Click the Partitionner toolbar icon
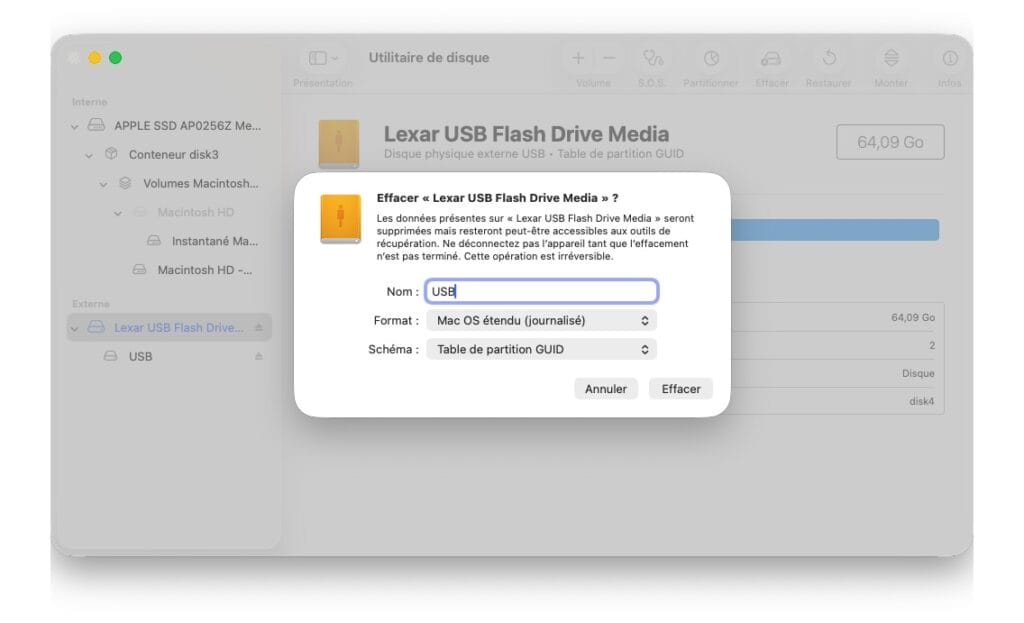Viewport: 1024px width, 623px height. click(x=711, y=58)
